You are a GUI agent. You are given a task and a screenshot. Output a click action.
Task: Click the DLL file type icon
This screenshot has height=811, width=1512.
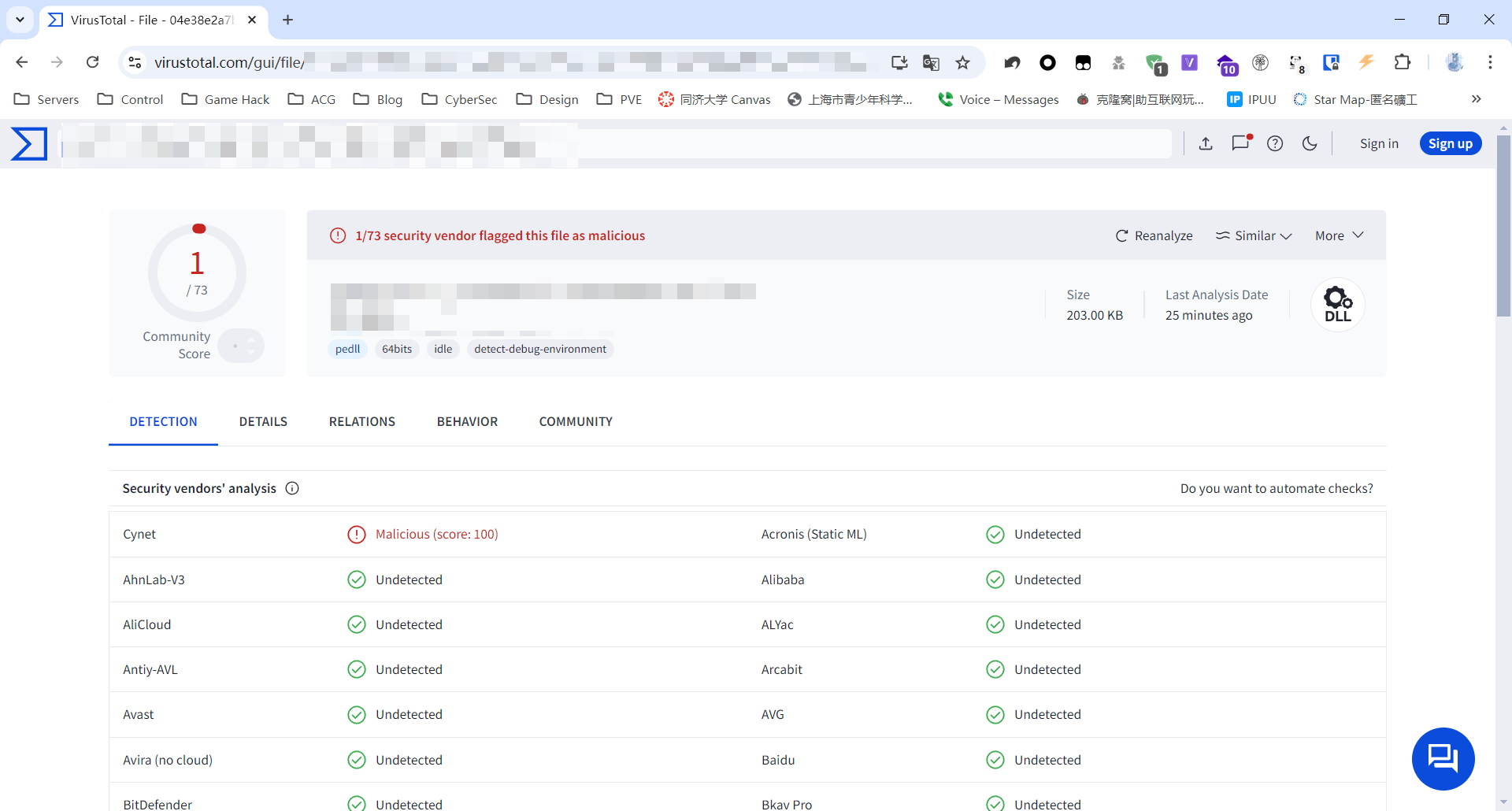[1338, 305]
